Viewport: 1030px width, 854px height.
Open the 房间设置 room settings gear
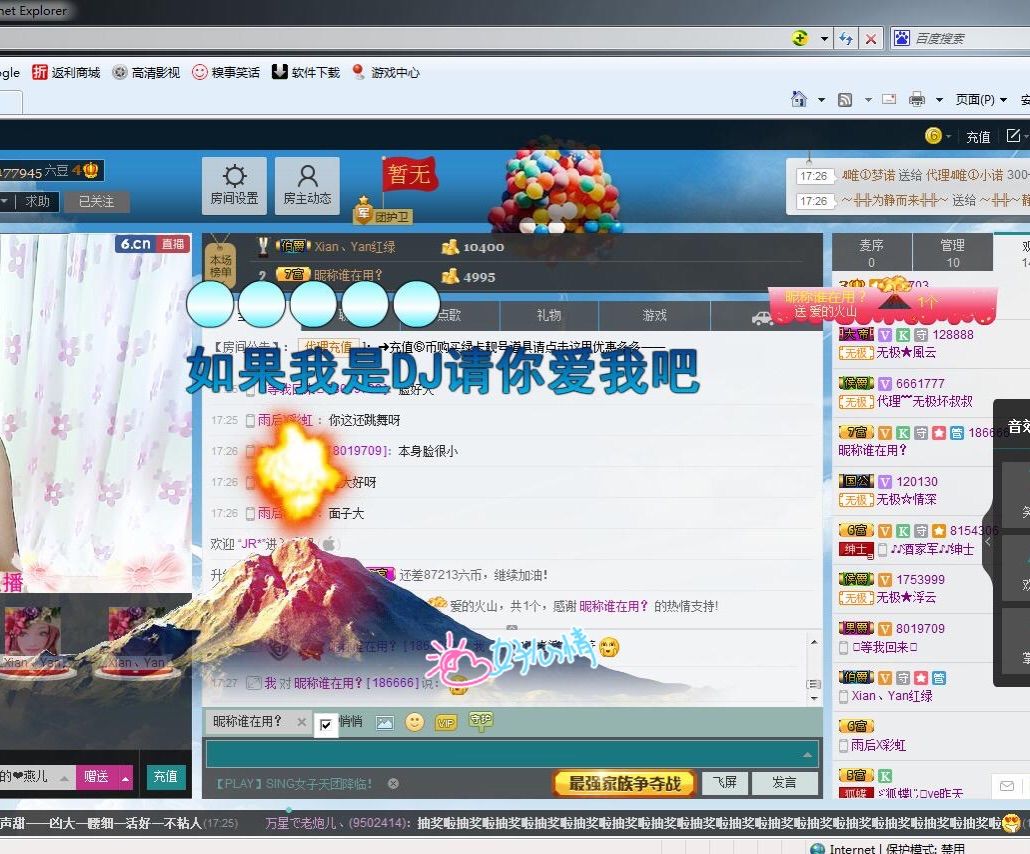[235, 186]
